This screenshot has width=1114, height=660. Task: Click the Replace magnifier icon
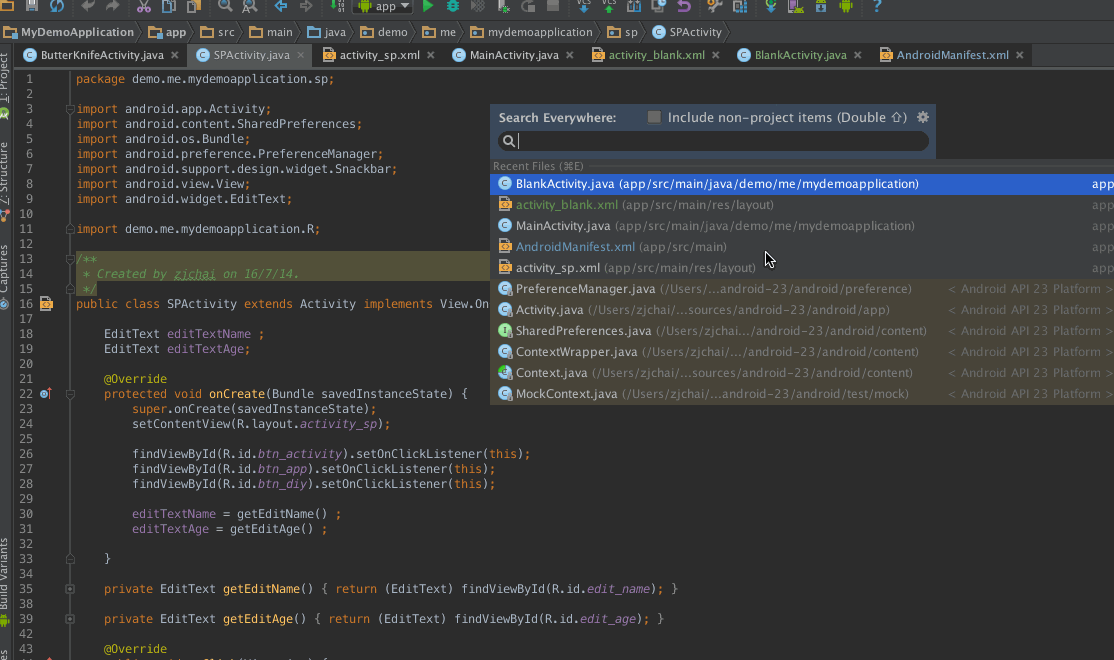(x=249, y=6)
